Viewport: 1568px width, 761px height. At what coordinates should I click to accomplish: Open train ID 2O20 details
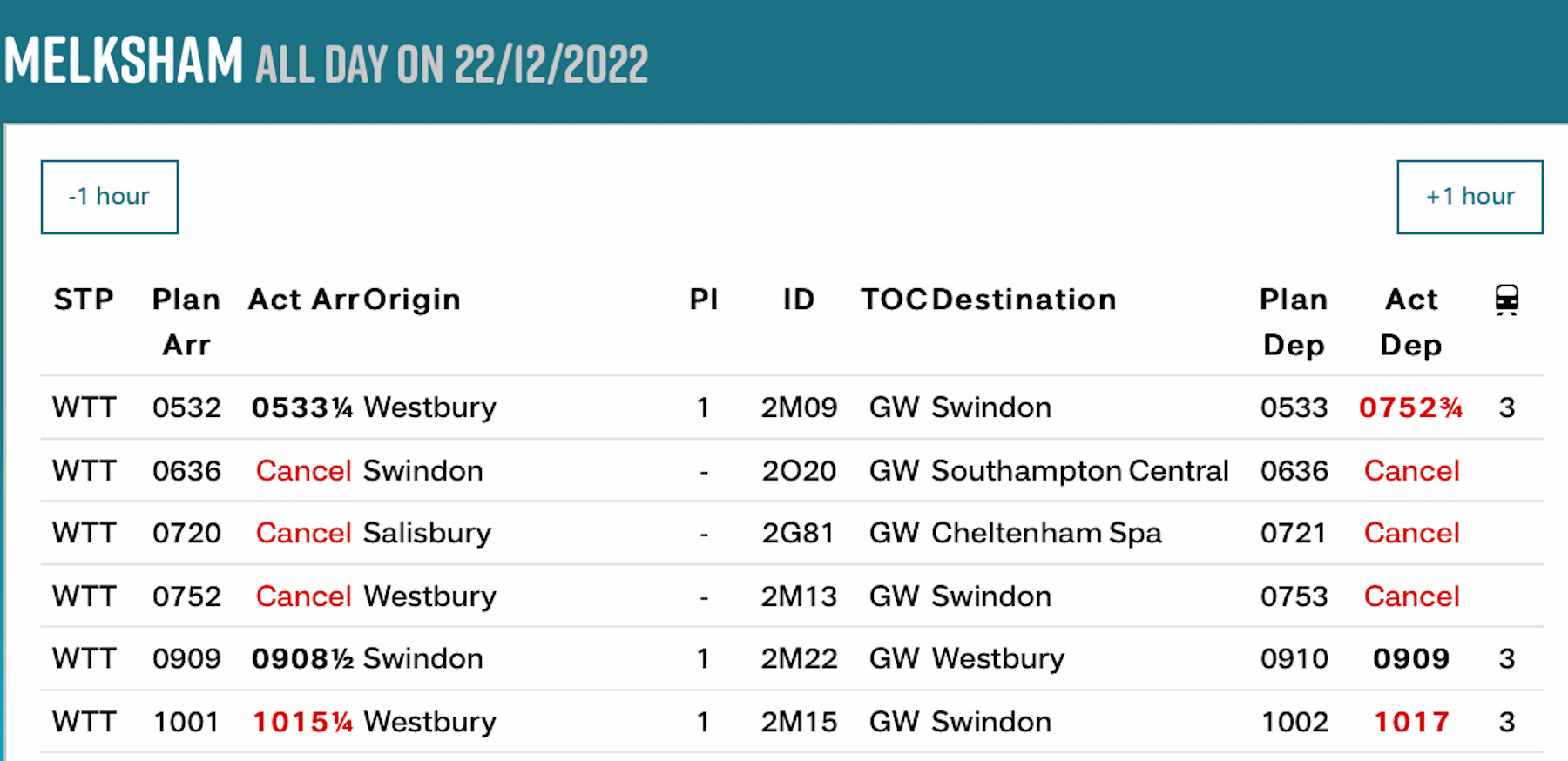click(799, 471)
